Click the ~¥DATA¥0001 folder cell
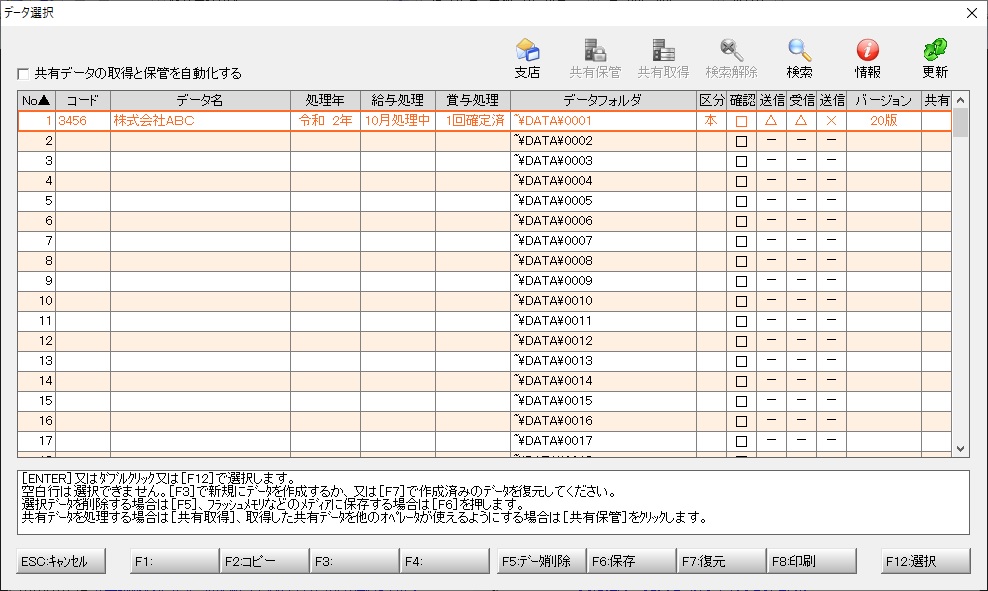The height and width of the screenshot is (591, 988). click(x=603, y=121)
